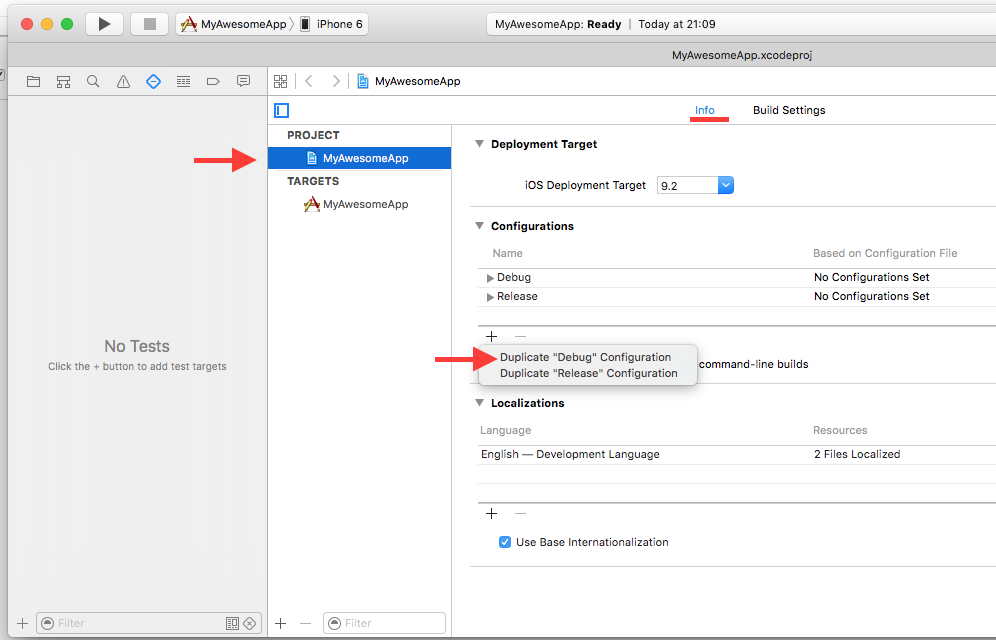Open the Report navigator speech-bubble icon
Screen dimensions: 996x640
pyautogui.click(x=243, y=81)
